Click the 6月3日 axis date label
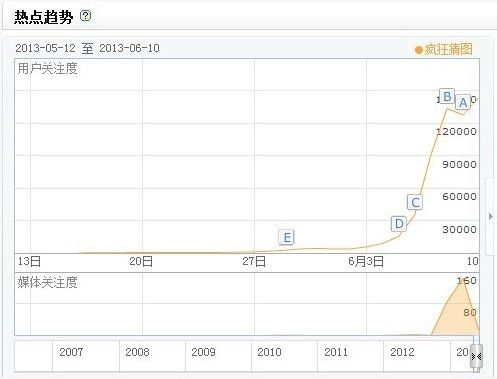 (366, 261)
